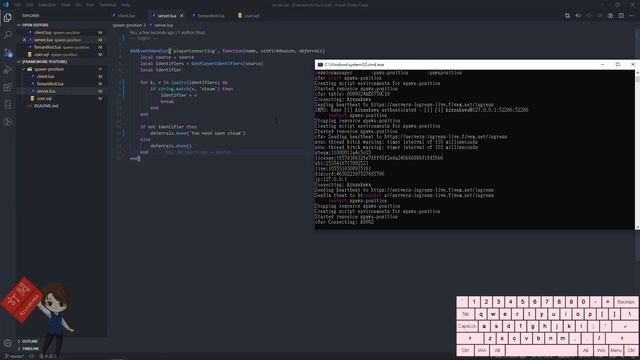Viewport: 640px width, 360px height.
Task: Click the right Alt key on on-screen keyboard
Action: 585,350
